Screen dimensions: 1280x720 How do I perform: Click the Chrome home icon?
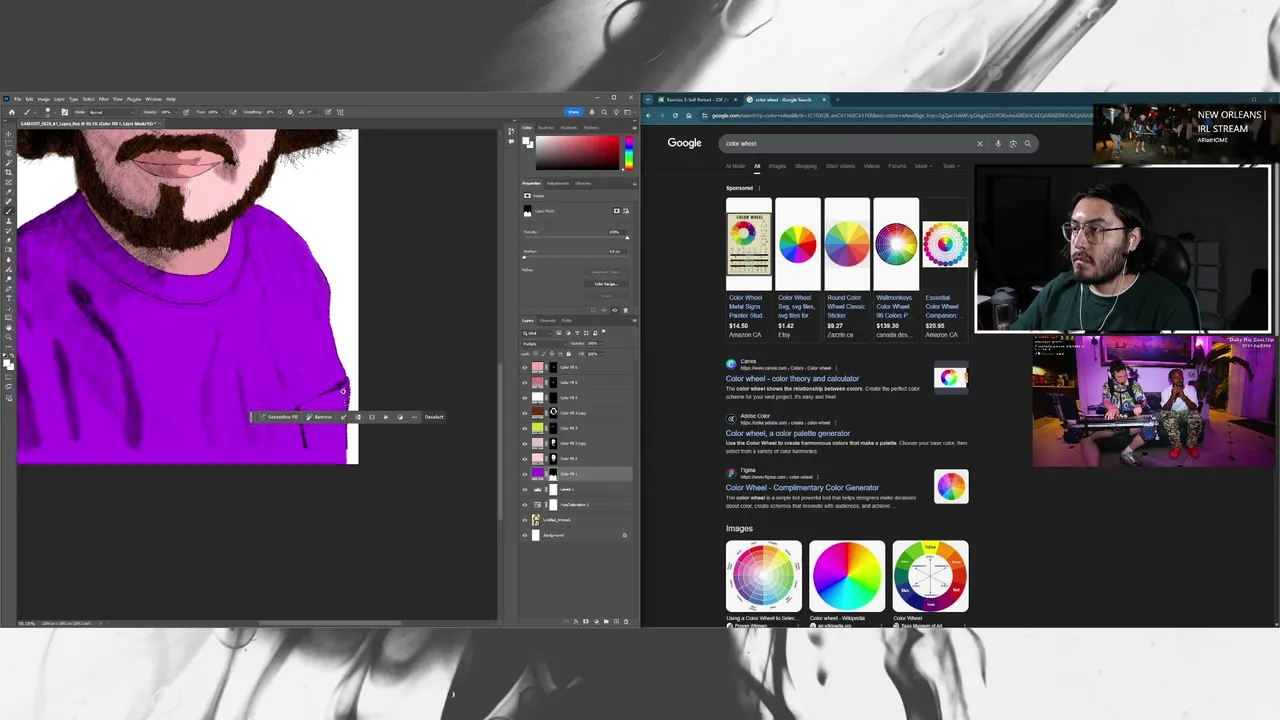click(x=689, y=115)
